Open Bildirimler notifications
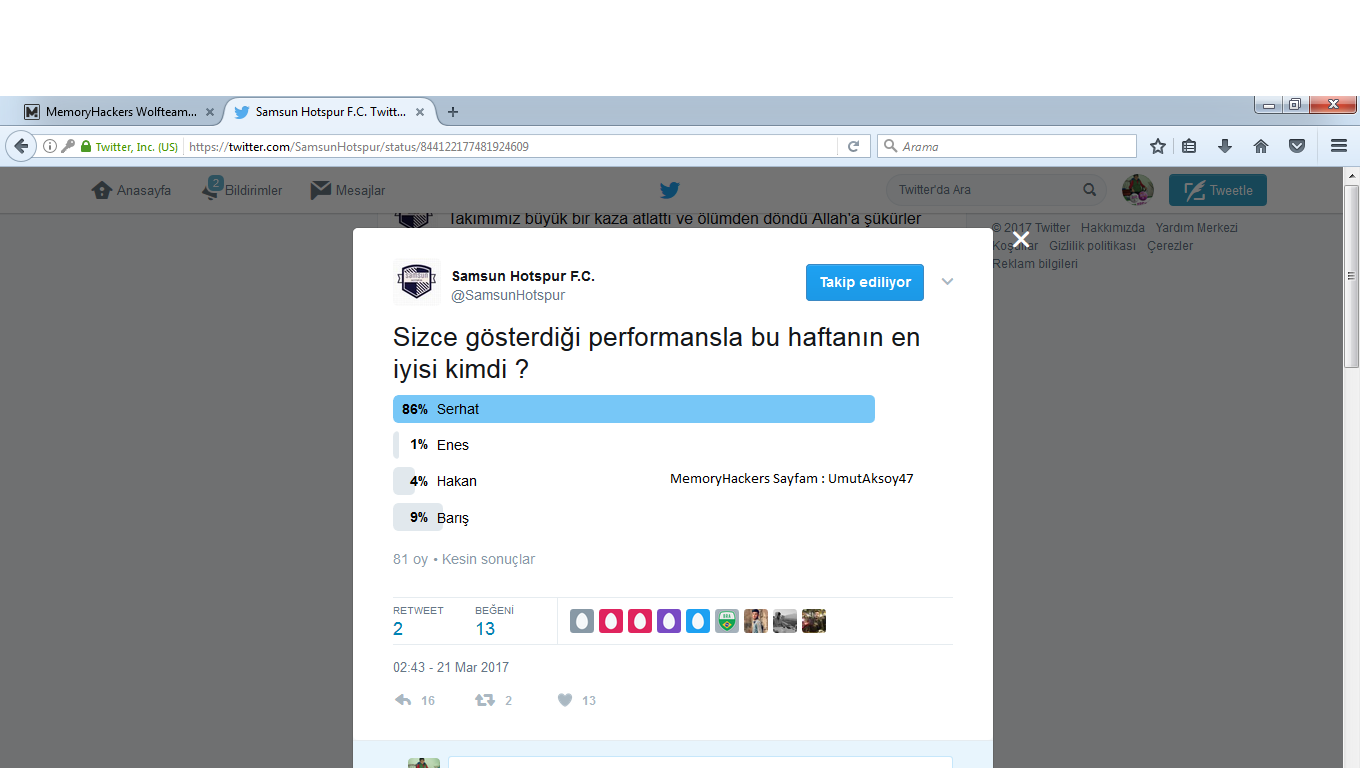 [242, 189]
